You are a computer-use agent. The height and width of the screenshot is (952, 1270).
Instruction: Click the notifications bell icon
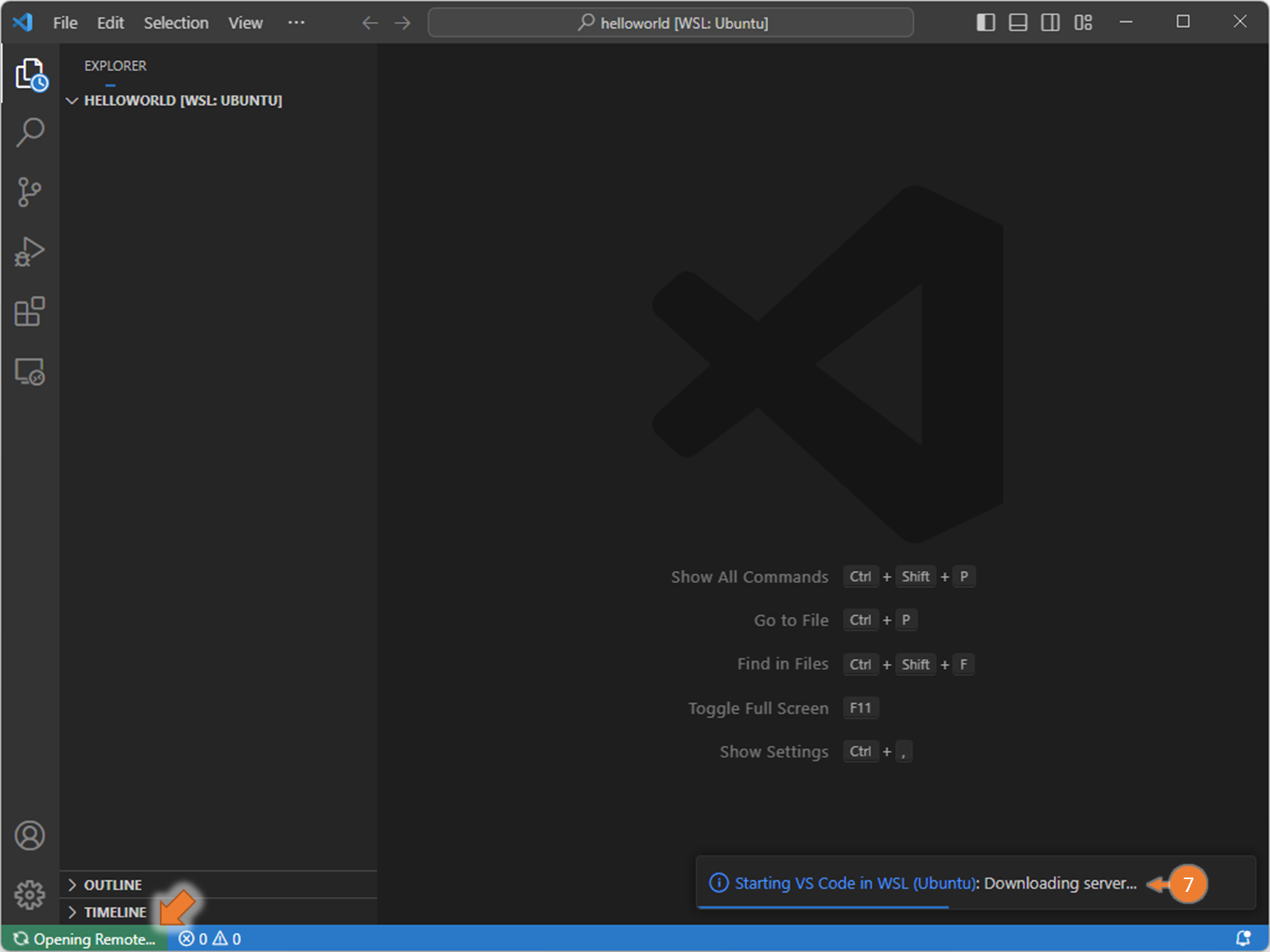[1243, 938]
